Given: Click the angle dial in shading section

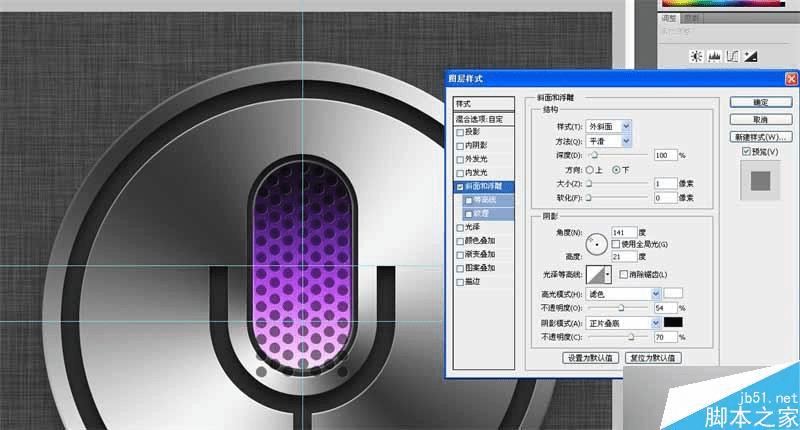Looking at the screenshot, I should 596,244.
